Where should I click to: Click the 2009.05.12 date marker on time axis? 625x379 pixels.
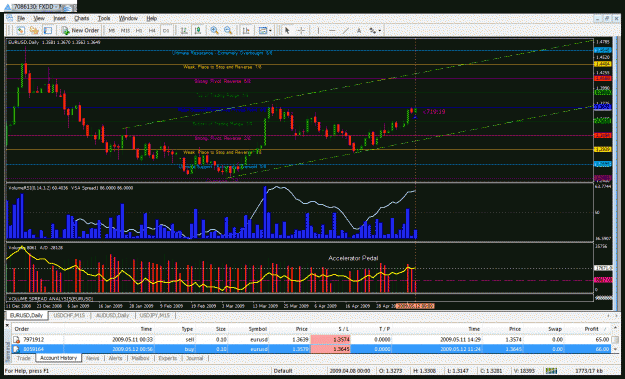coord(415,306)
